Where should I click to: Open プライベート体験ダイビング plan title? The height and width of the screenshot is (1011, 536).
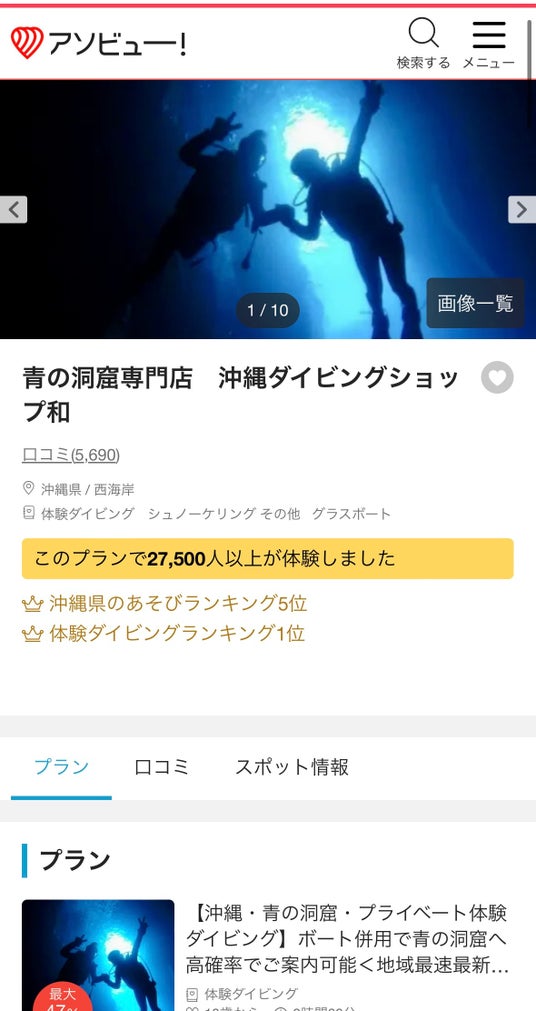pyautogui.click(x=347, y=939)
